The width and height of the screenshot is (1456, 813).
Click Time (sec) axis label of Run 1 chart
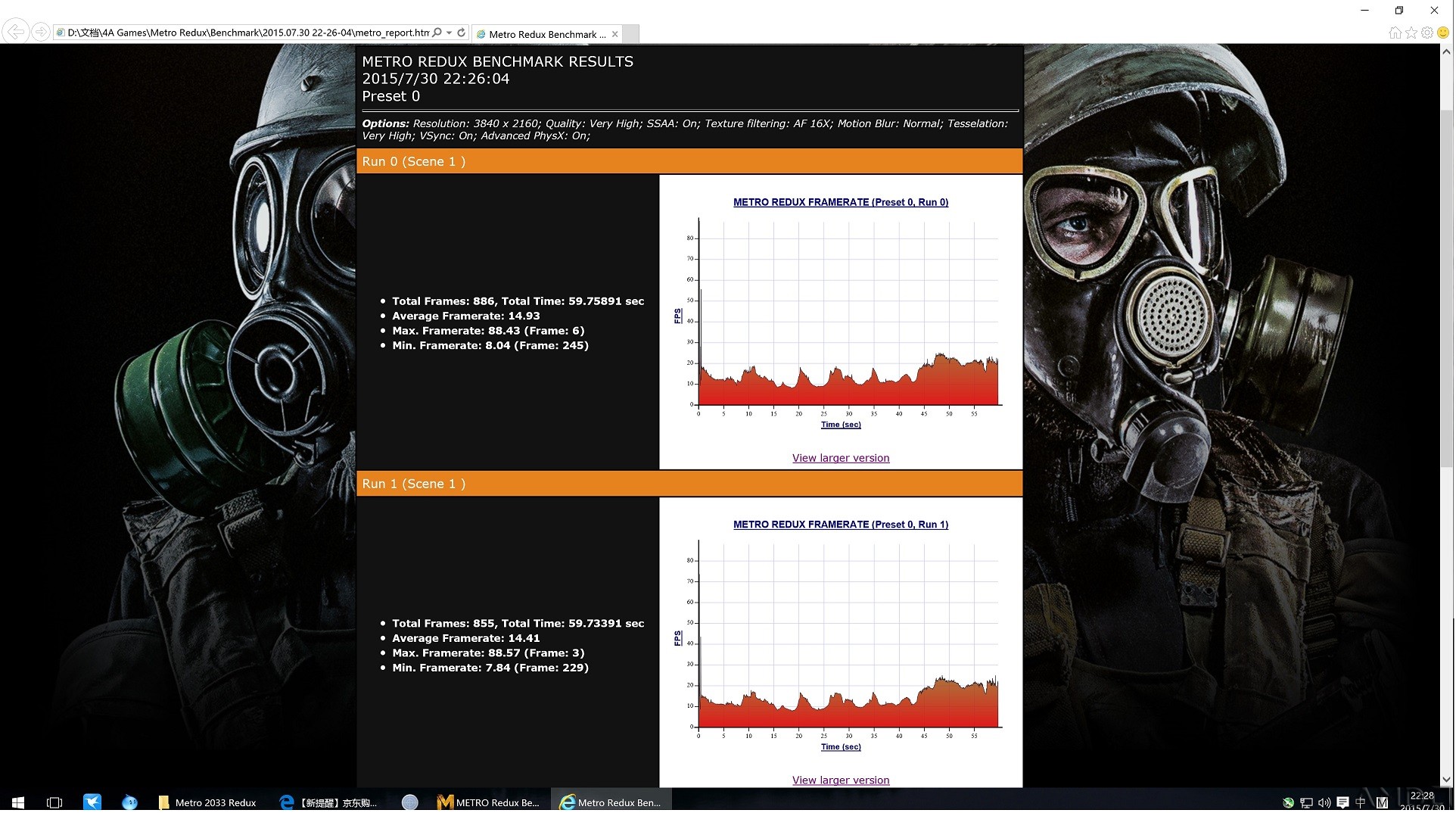tap(841, 747)
